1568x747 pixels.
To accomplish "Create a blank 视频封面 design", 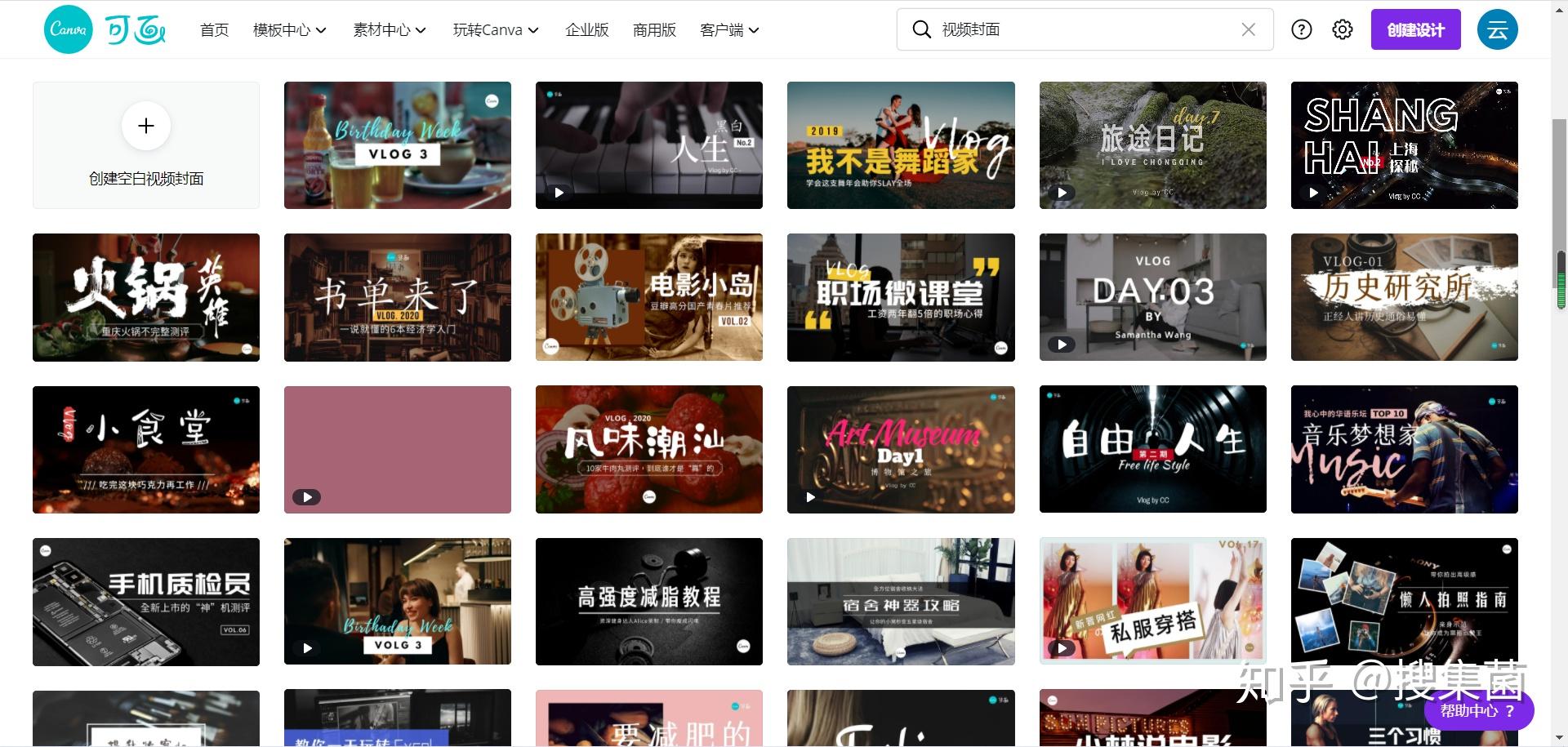I will point(146,145).
